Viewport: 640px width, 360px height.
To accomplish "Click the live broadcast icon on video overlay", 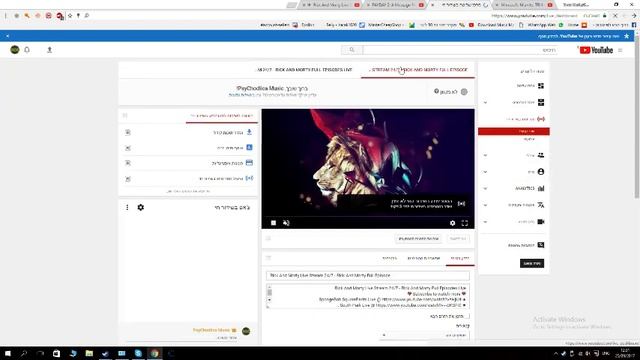I will pyautogui.click(x=461, y=204).
